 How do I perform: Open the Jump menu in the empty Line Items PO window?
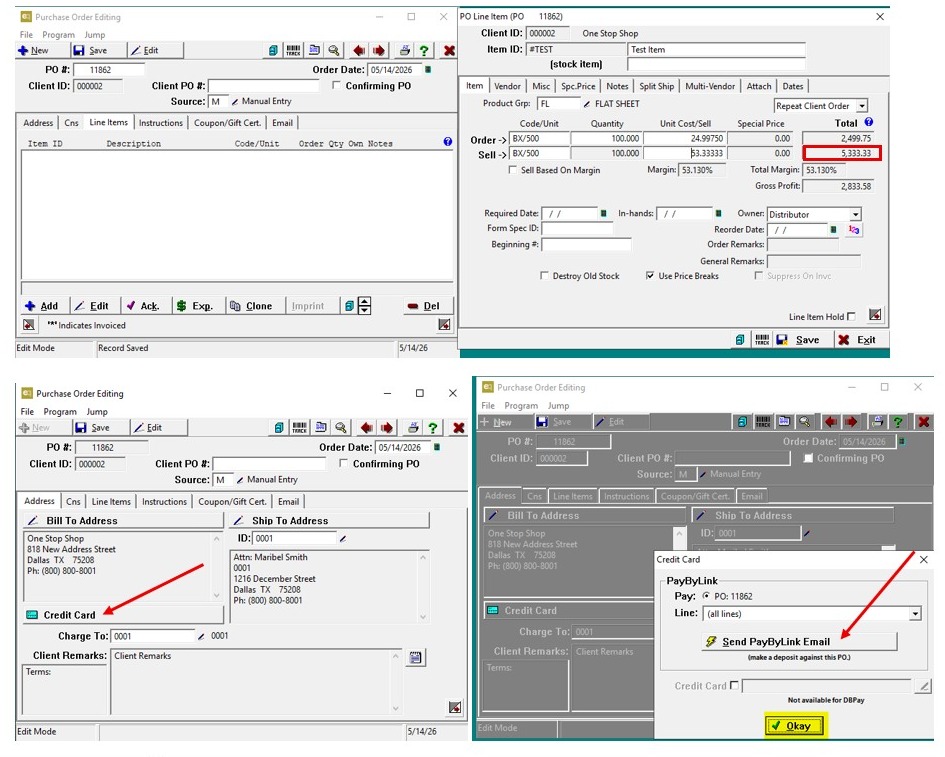(x=95, y=34)
